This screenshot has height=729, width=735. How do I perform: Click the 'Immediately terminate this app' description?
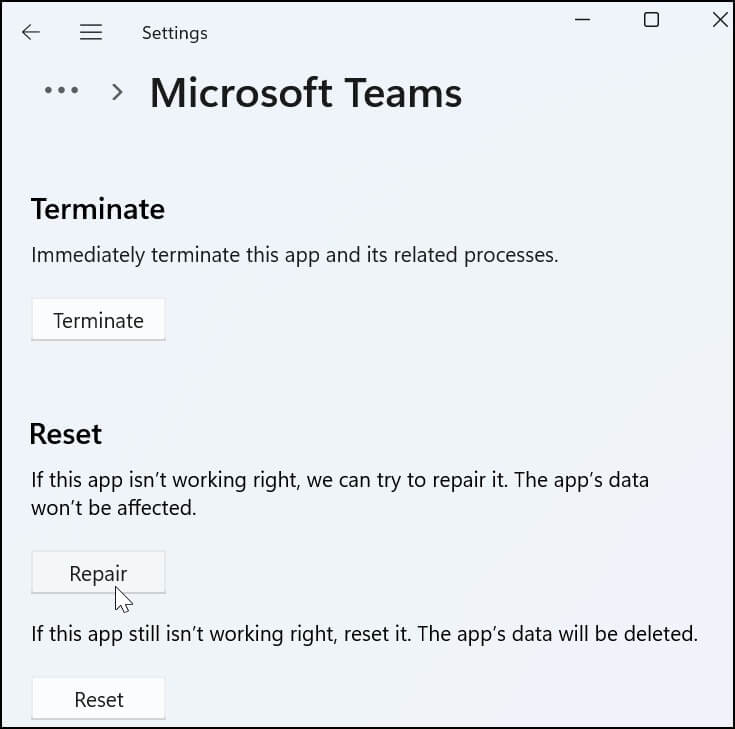(x=295, y=256)
